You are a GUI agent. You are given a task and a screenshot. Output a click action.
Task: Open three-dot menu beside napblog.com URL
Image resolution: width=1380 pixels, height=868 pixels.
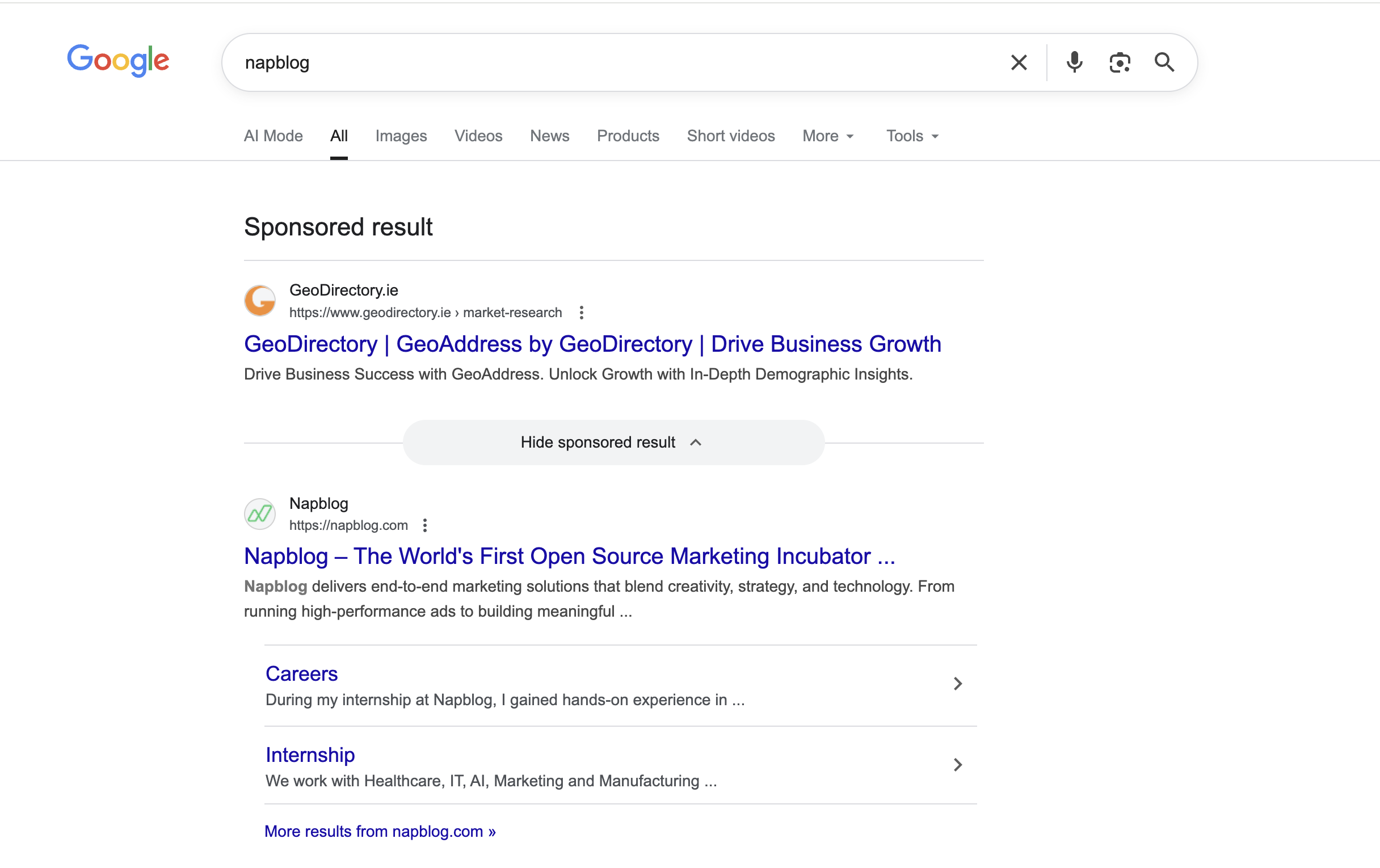tap(424, 525)
